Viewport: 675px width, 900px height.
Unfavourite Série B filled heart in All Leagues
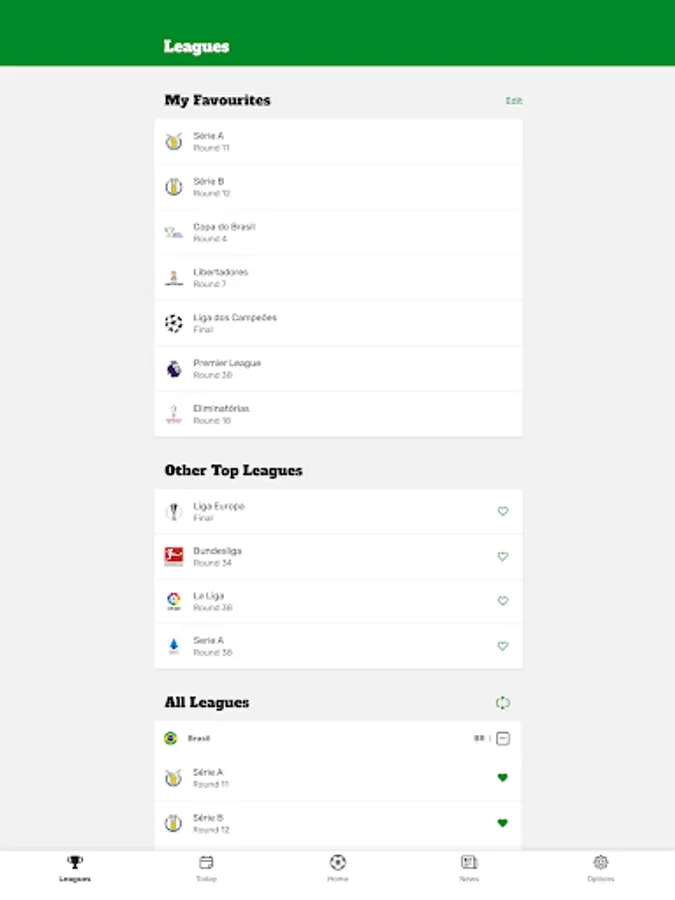point(502,823)
